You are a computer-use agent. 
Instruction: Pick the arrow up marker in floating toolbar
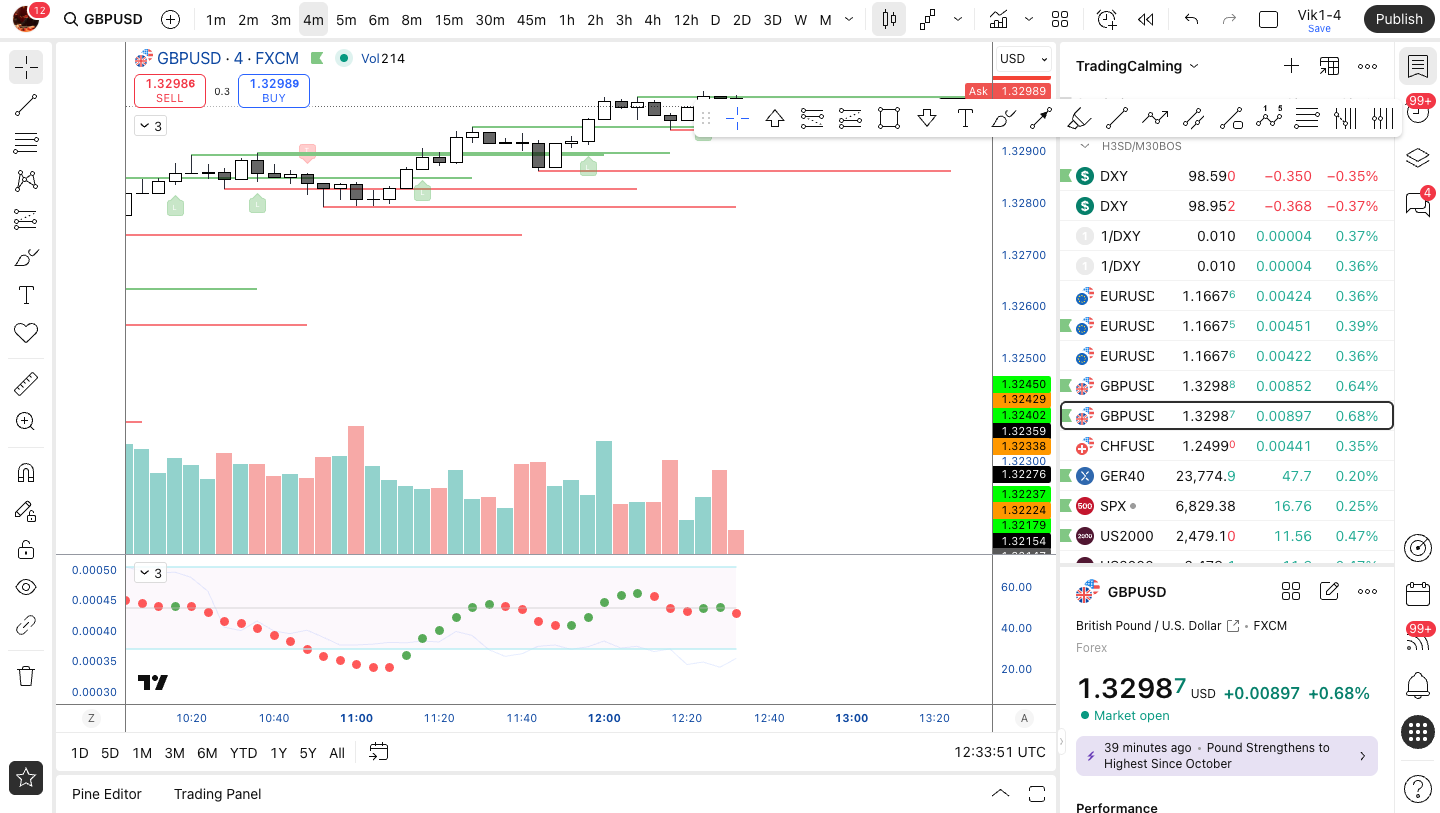point(775,119)
